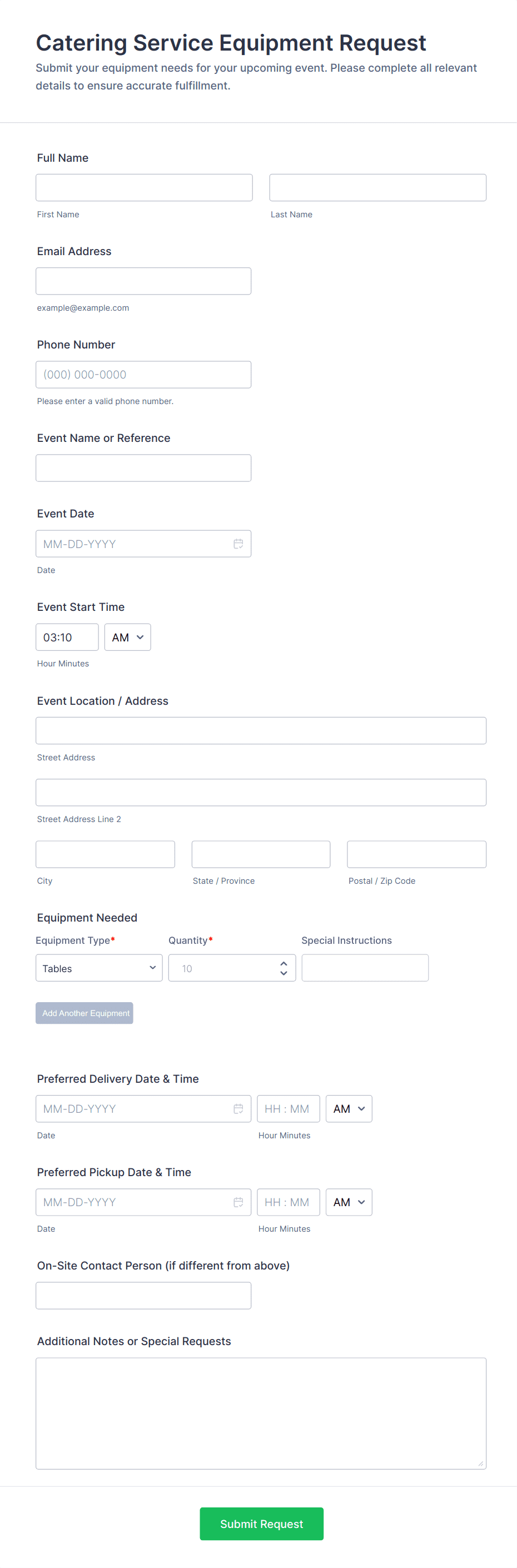
Task: Click the Add Another Equipment button
Action: pyautogui.click(x=84, y=1013)
